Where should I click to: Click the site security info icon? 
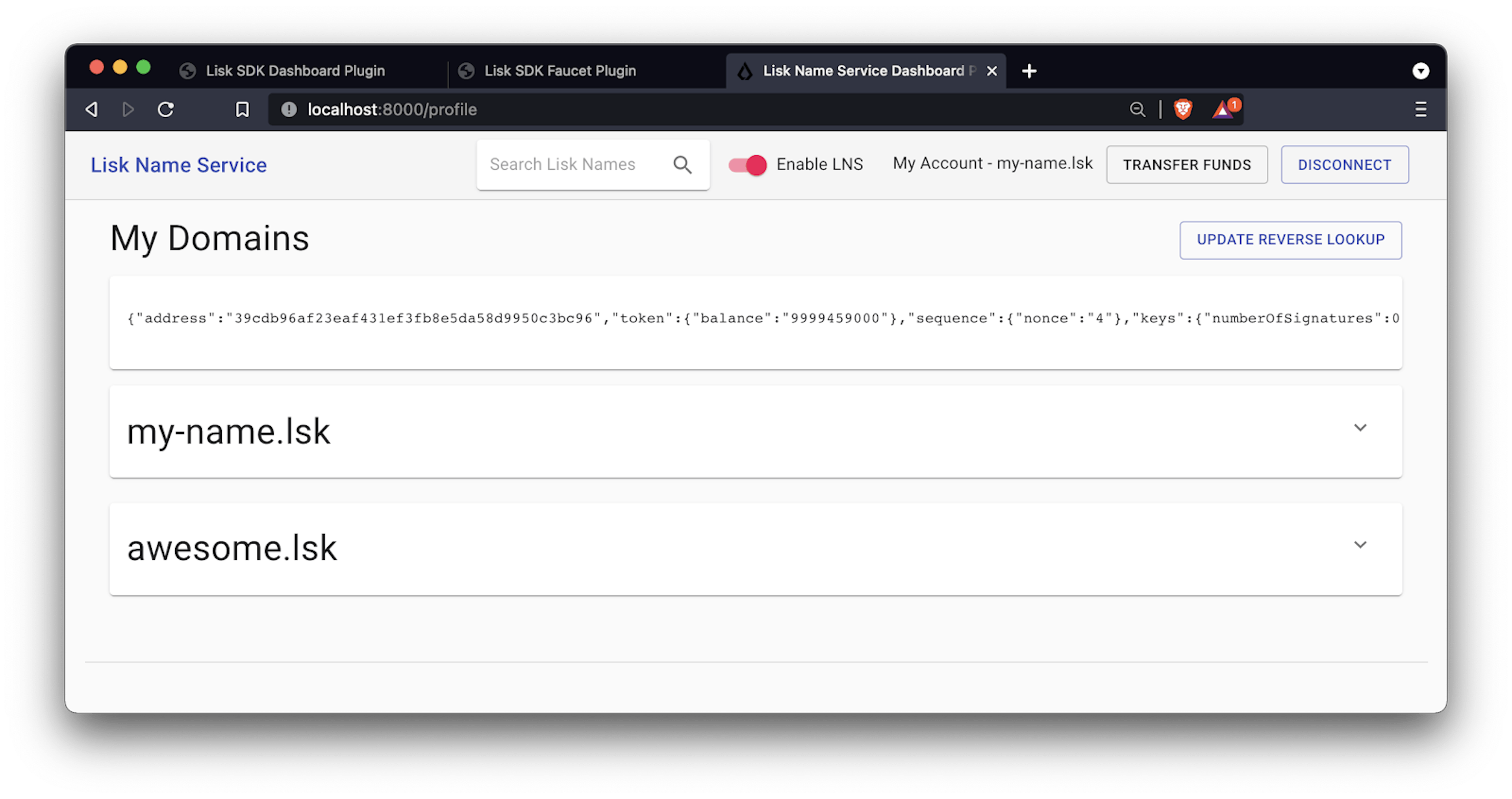tap(289, 110)
